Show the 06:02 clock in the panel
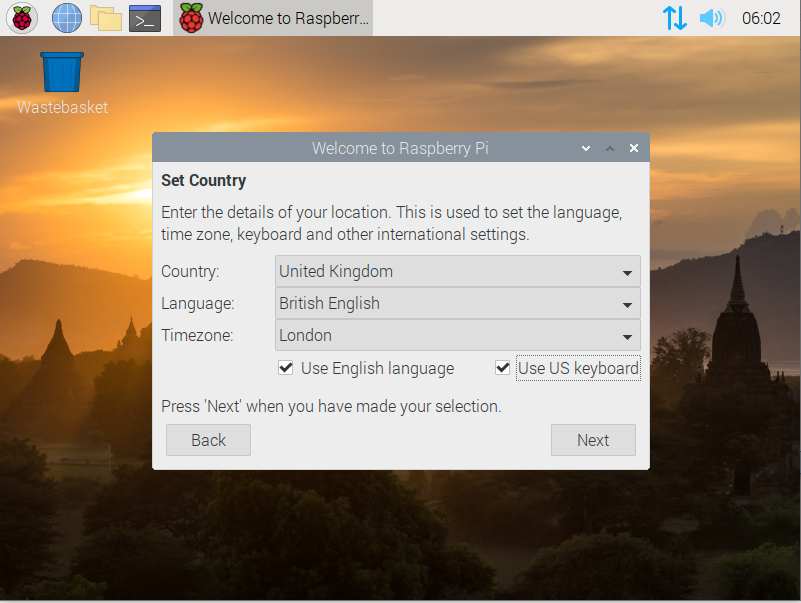 click(761, 18)
